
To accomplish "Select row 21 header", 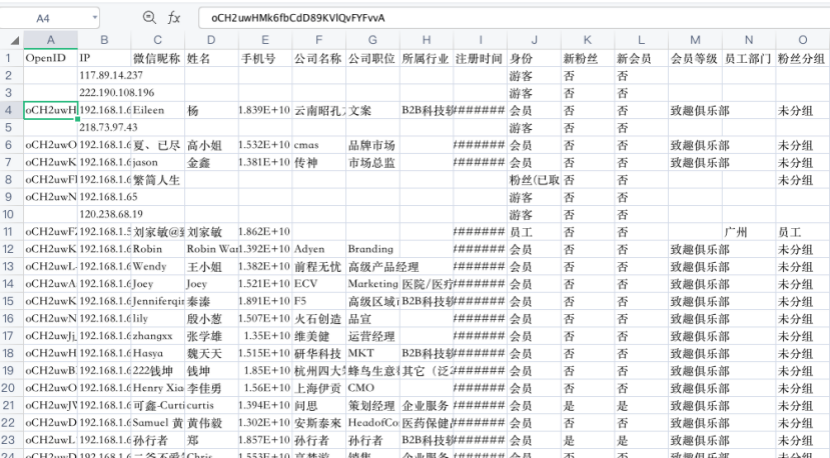I will [x=8, y=405].
